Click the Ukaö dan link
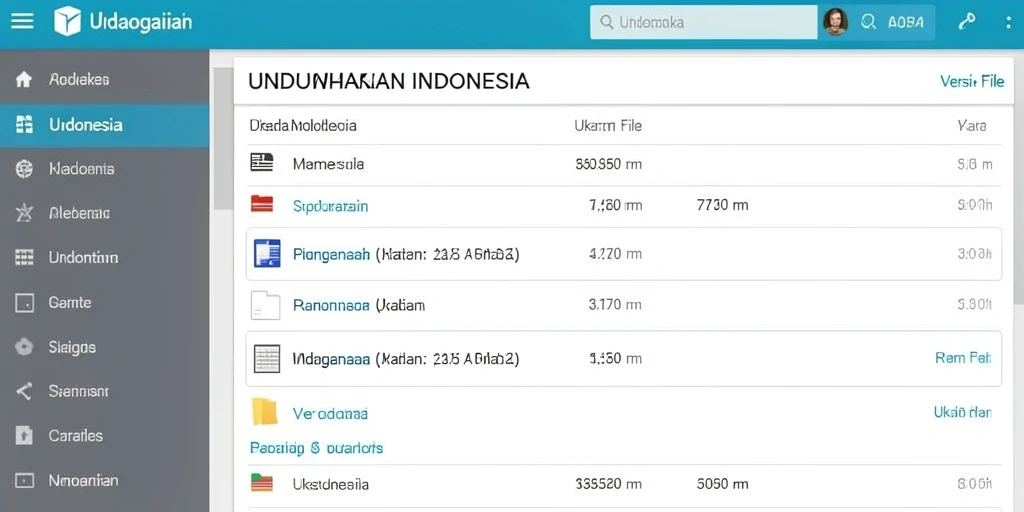This screenshot has height=512, width=1024. [963, 412]
